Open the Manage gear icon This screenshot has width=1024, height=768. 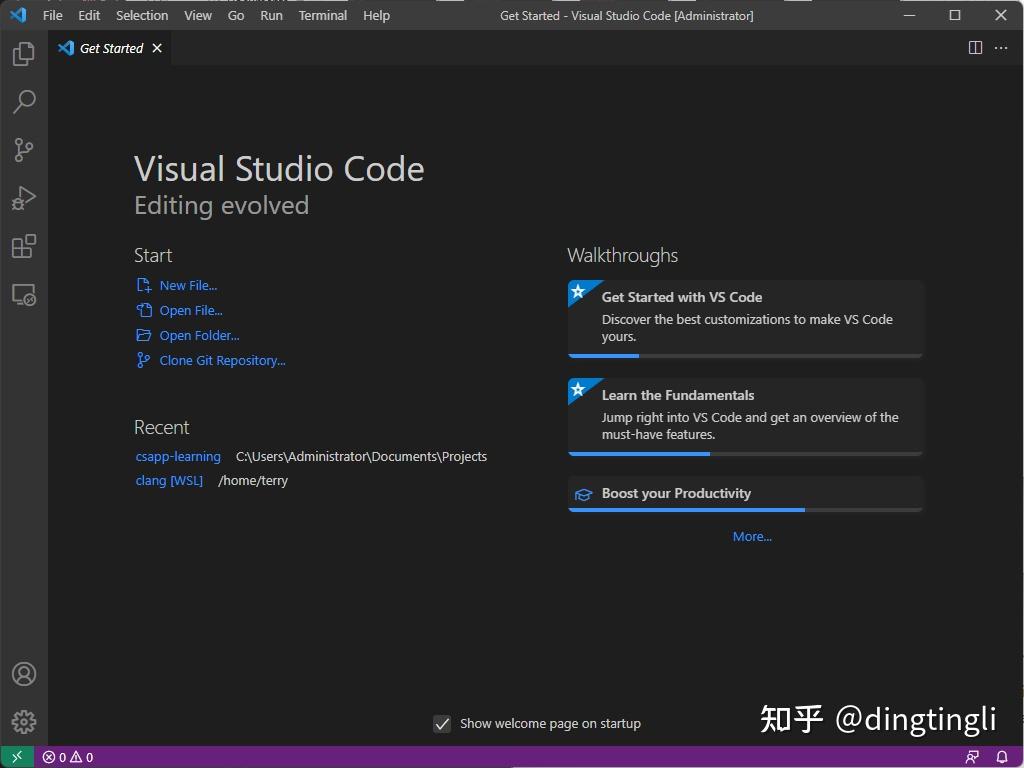tap(23, 722)
